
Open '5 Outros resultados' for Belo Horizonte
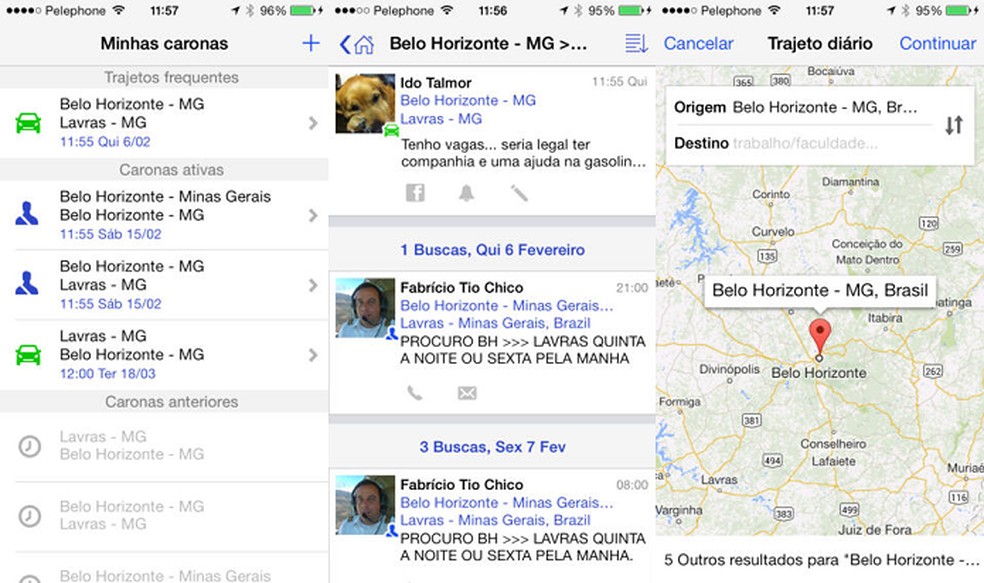click(820, 560)
